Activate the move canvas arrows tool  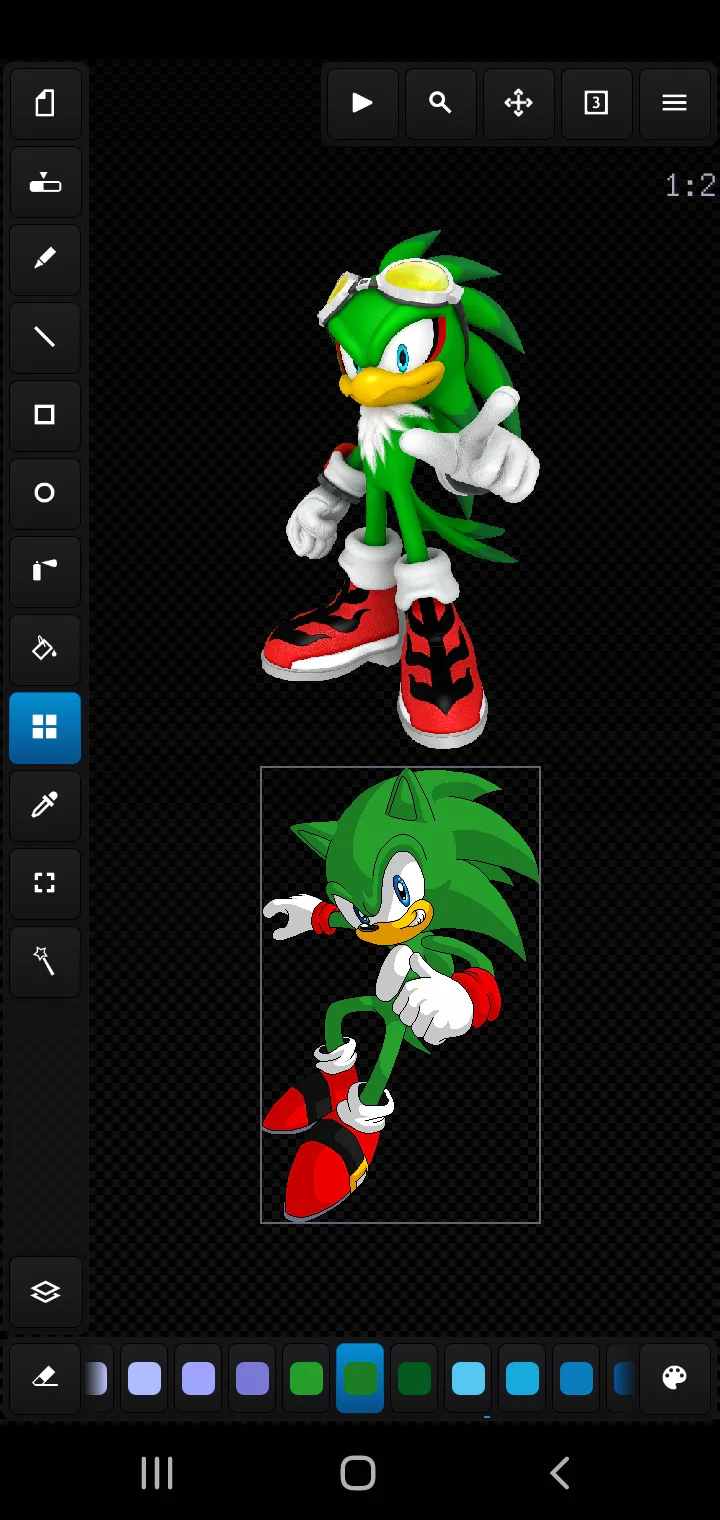point(518,103)
